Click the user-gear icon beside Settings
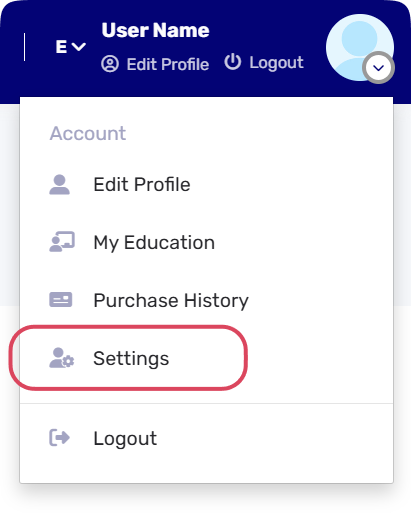Screen dimensions: 411x513 pos(62,358)
